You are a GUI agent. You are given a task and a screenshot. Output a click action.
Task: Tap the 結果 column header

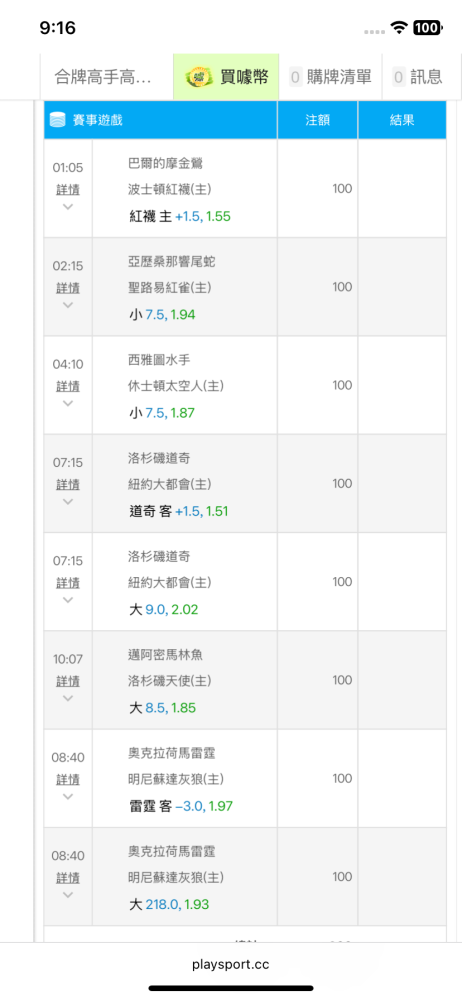402,120
